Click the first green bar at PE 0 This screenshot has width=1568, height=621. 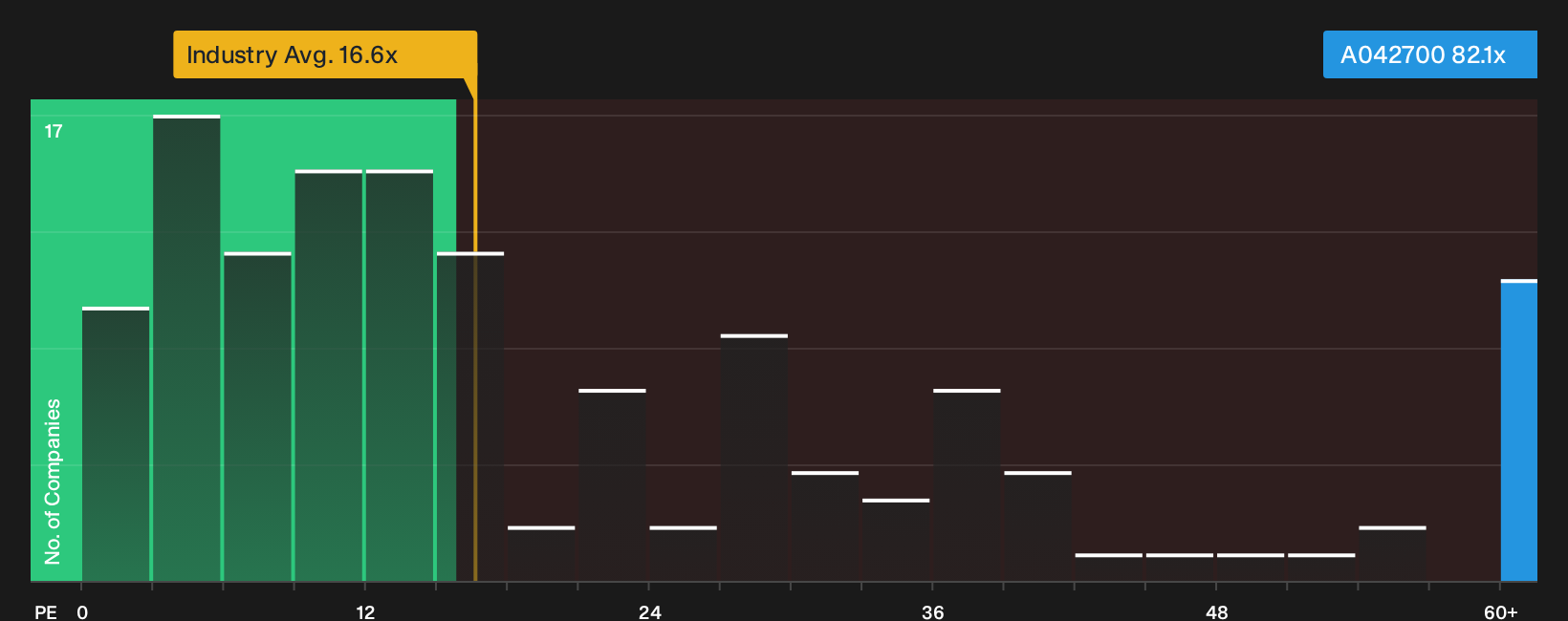[x=116, y=444]
